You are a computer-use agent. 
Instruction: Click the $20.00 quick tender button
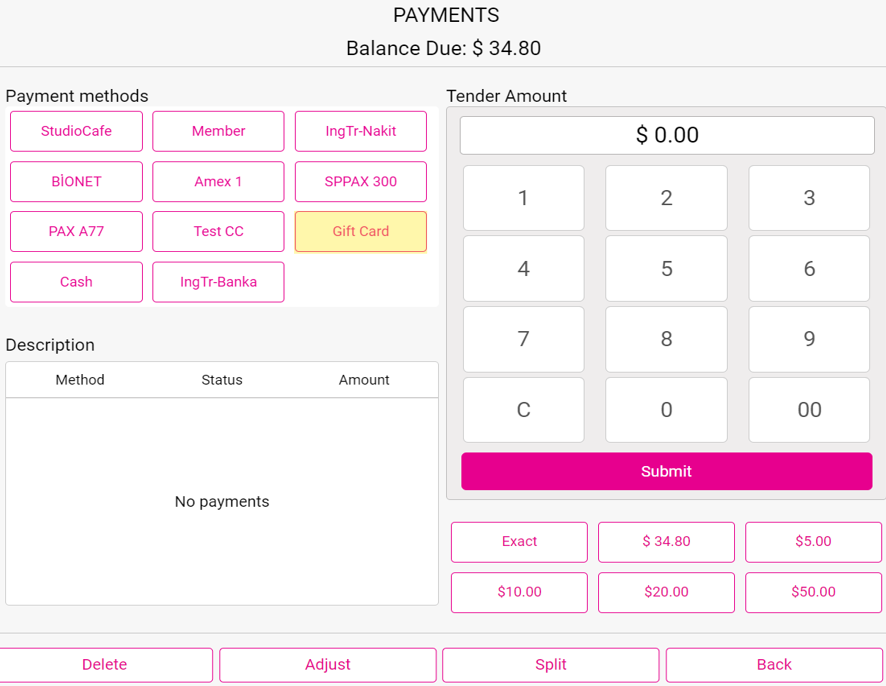[x=666, y=592]
